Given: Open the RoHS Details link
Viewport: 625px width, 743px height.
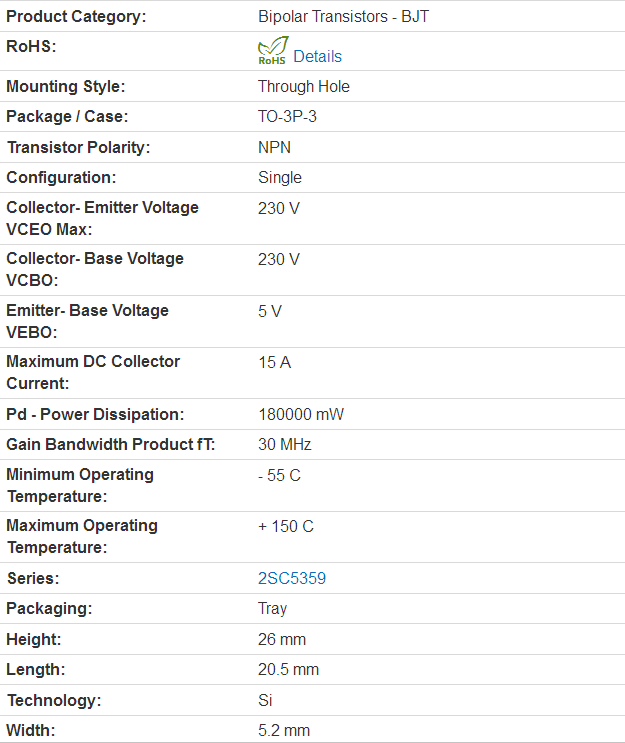Looking at the screenshot, I should [317, 56].
